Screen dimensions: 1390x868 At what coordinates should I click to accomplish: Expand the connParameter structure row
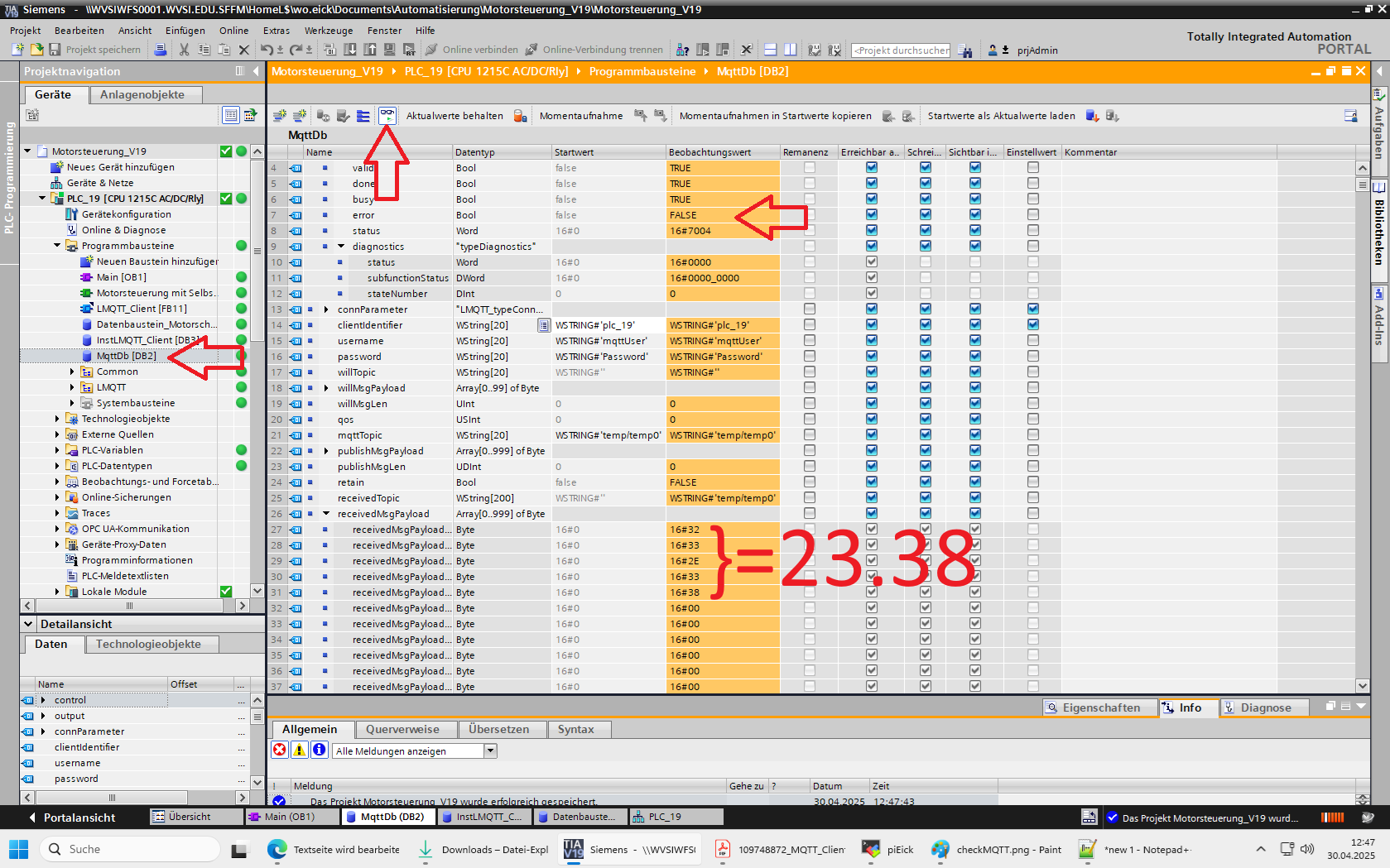coord(326,309)
